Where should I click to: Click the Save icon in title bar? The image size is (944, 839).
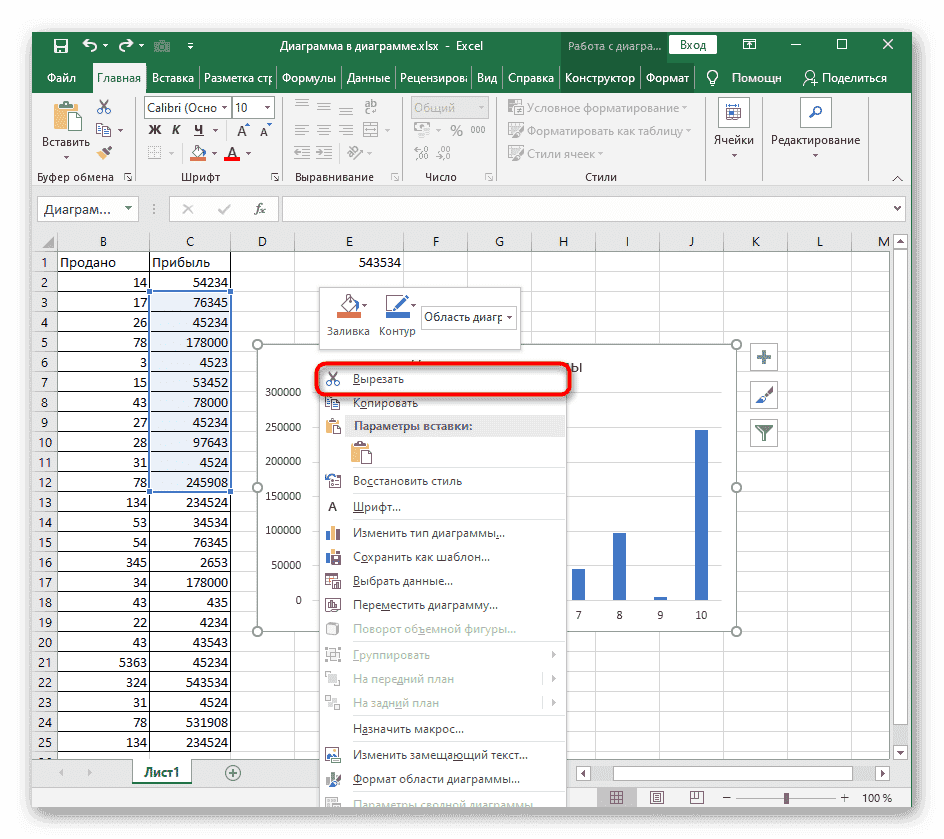click(x=61, y=46)
